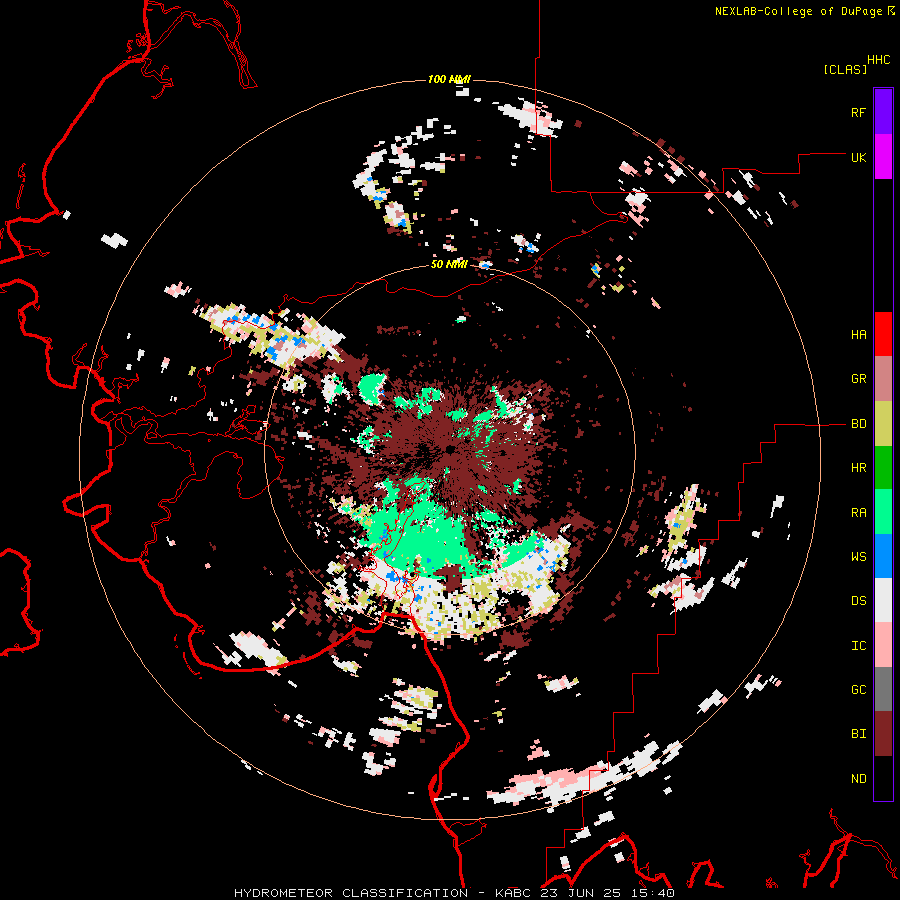Click the WS legend label

858,557
